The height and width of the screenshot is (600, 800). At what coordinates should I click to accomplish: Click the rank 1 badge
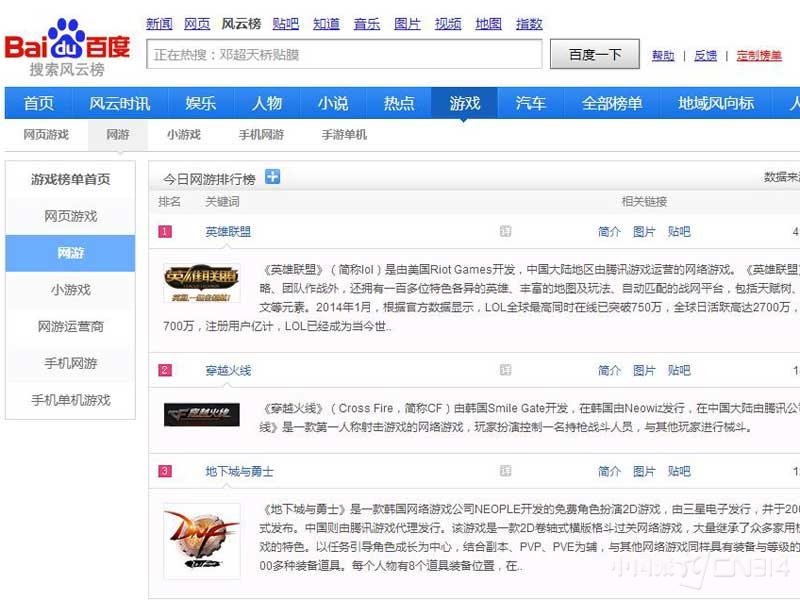click(165, 232)
